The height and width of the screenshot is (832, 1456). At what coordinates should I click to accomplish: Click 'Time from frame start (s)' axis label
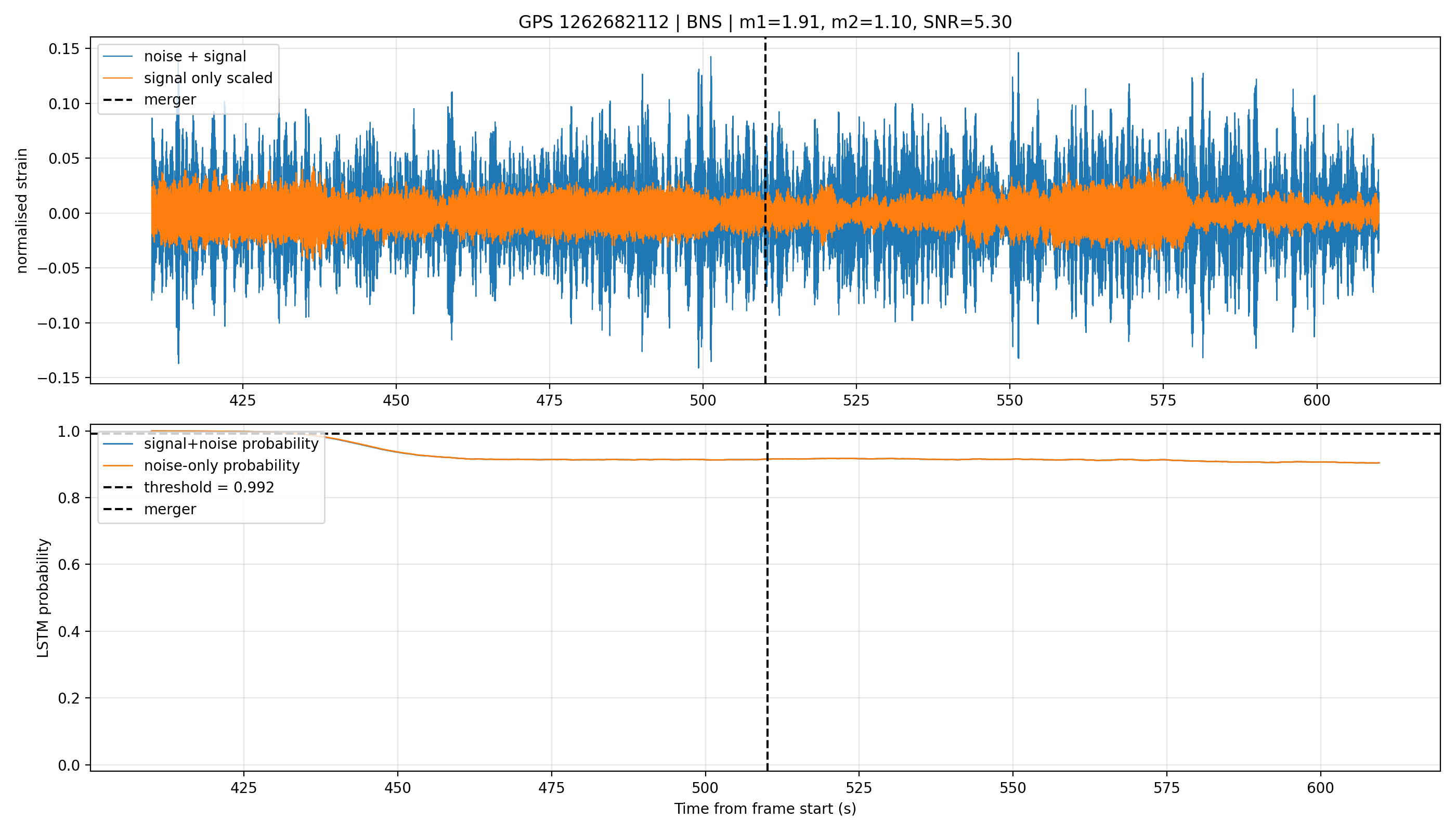point(765,809)
